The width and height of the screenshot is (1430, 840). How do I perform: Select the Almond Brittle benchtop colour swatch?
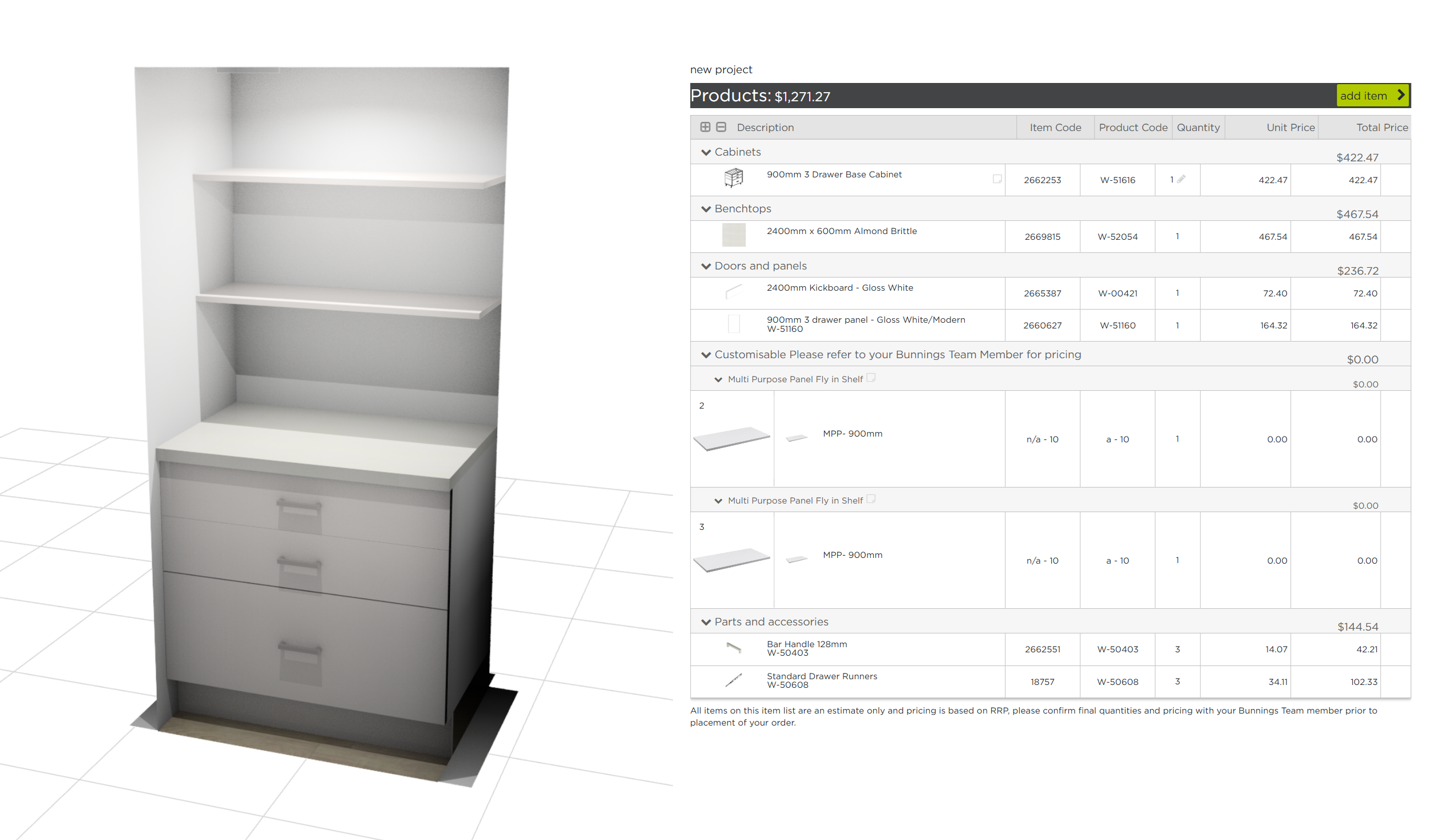[734, 235]
